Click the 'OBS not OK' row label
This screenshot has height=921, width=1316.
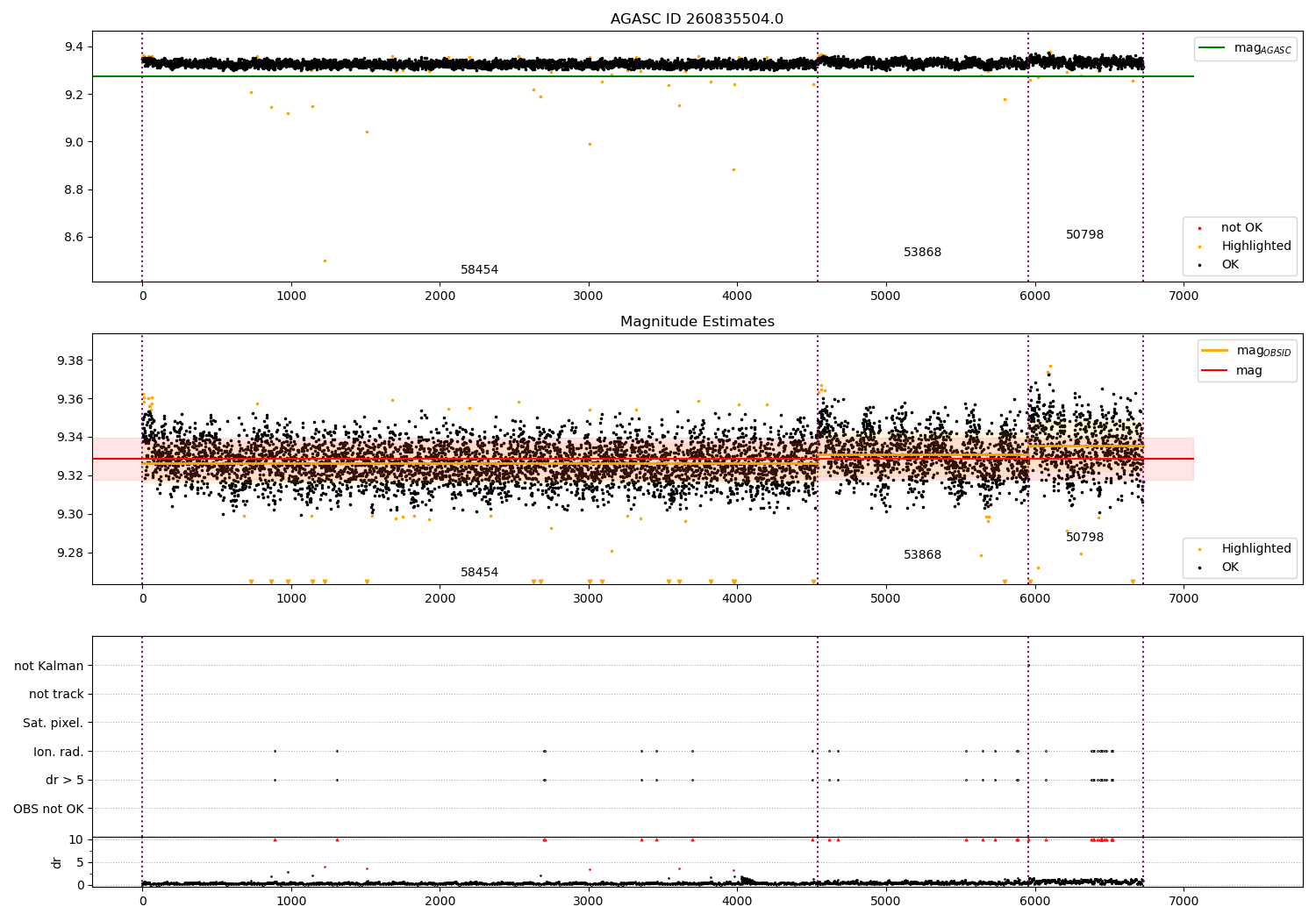[x=49, y=809]
